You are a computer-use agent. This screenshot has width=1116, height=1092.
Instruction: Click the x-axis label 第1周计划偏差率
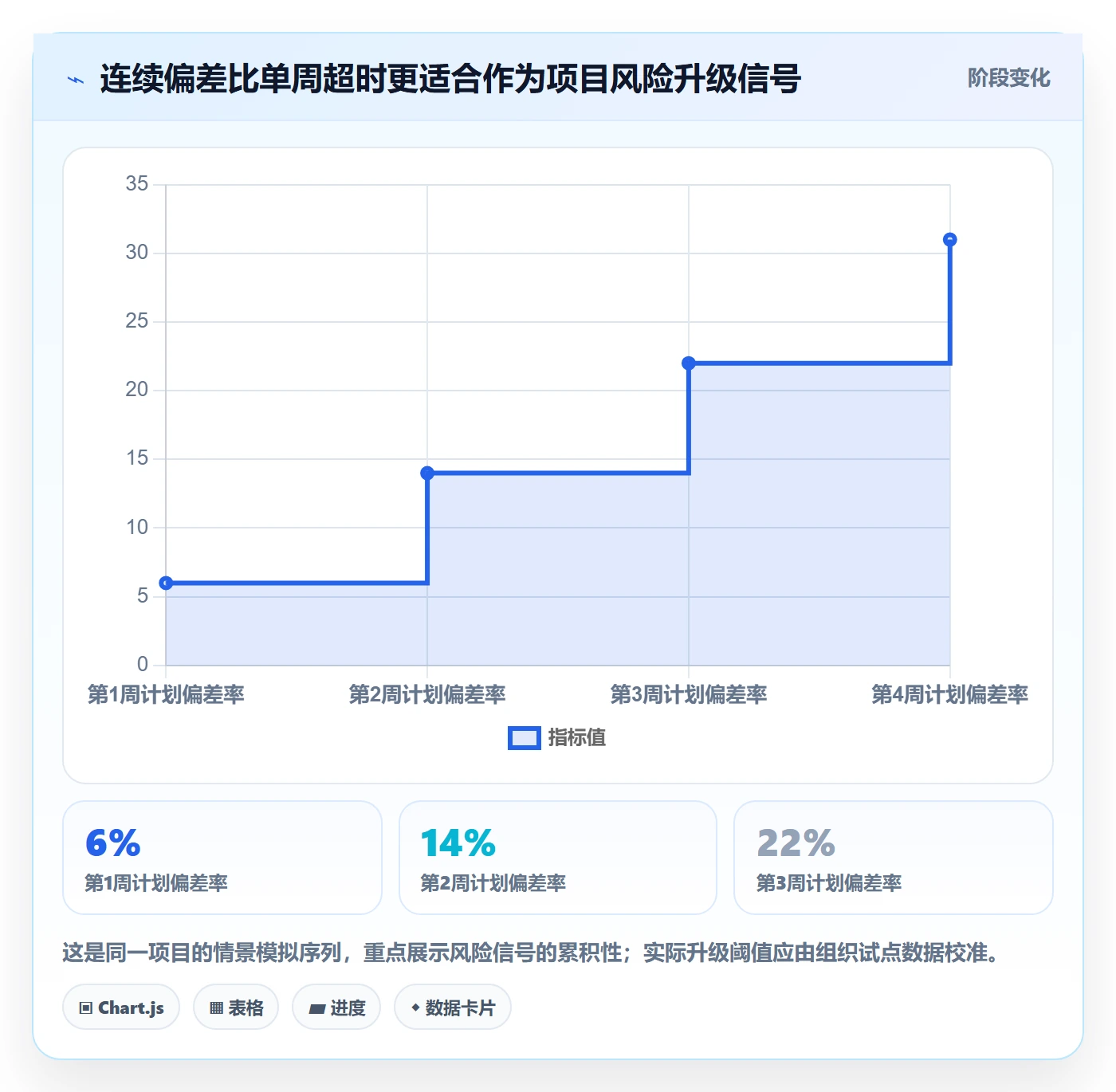pyautogui.click(x=166, y=695)
